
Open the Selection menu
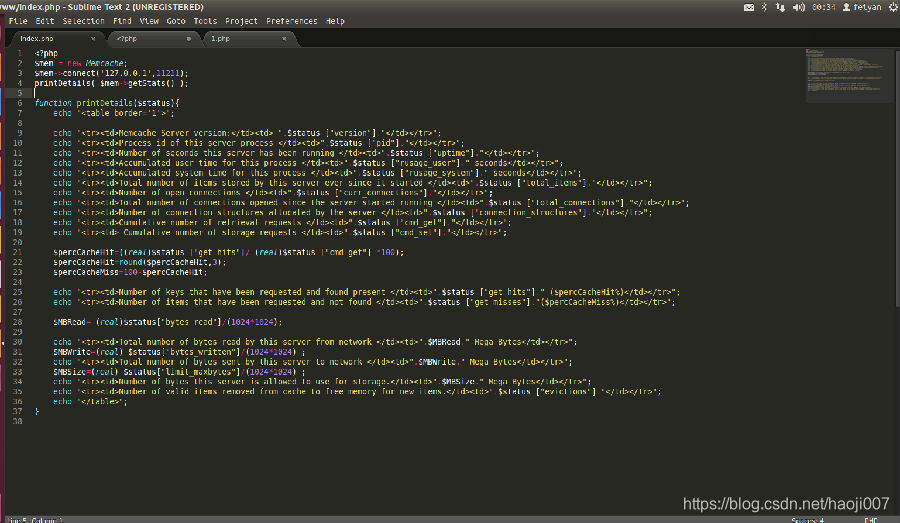click(83, 21)
